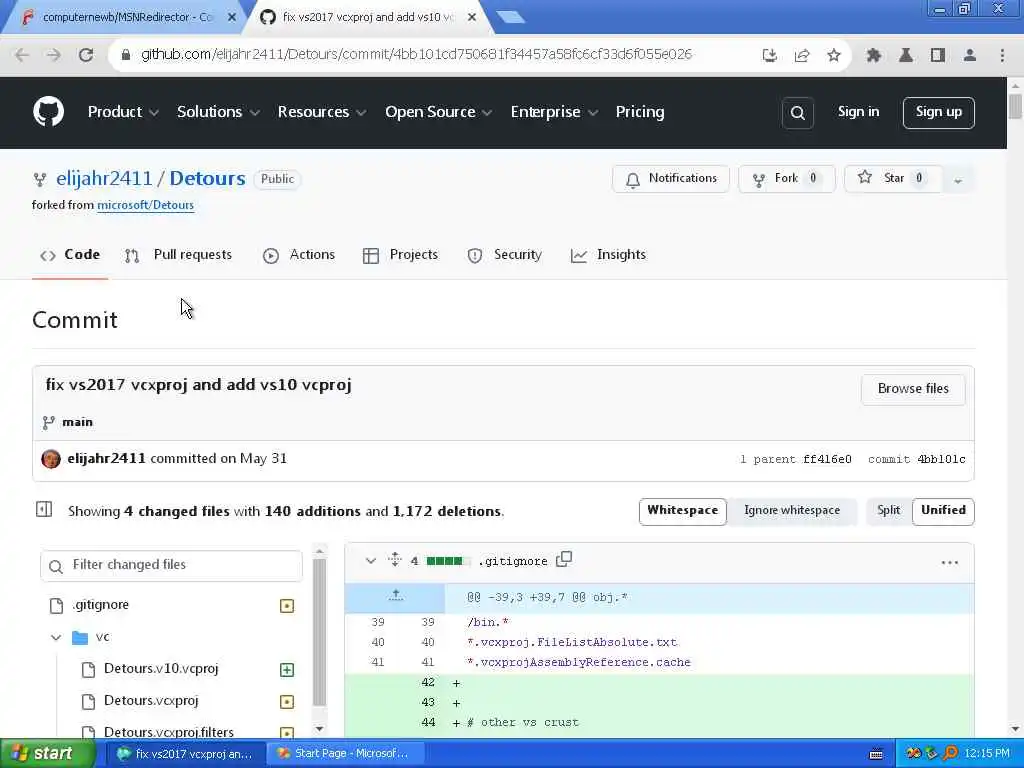Viewport: 1024px width, 768px height.
Task: Click the Filter changed files field
Action: [x=171, y=566]
